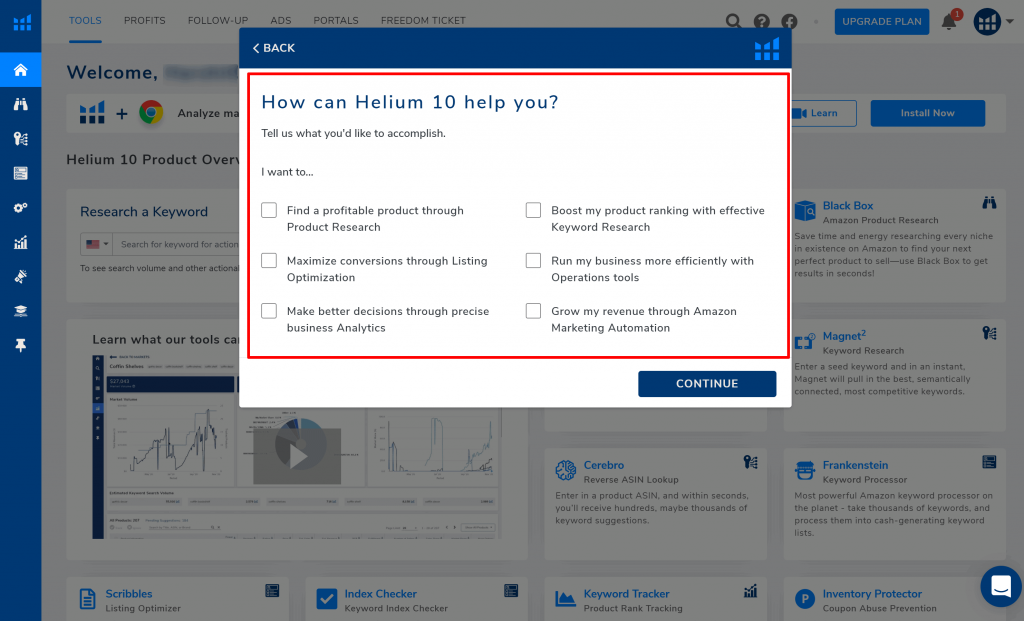Click the Inventory Protector P icon
The width and height of the screenshot is (1024, 621).
click(x=805, y=599)
